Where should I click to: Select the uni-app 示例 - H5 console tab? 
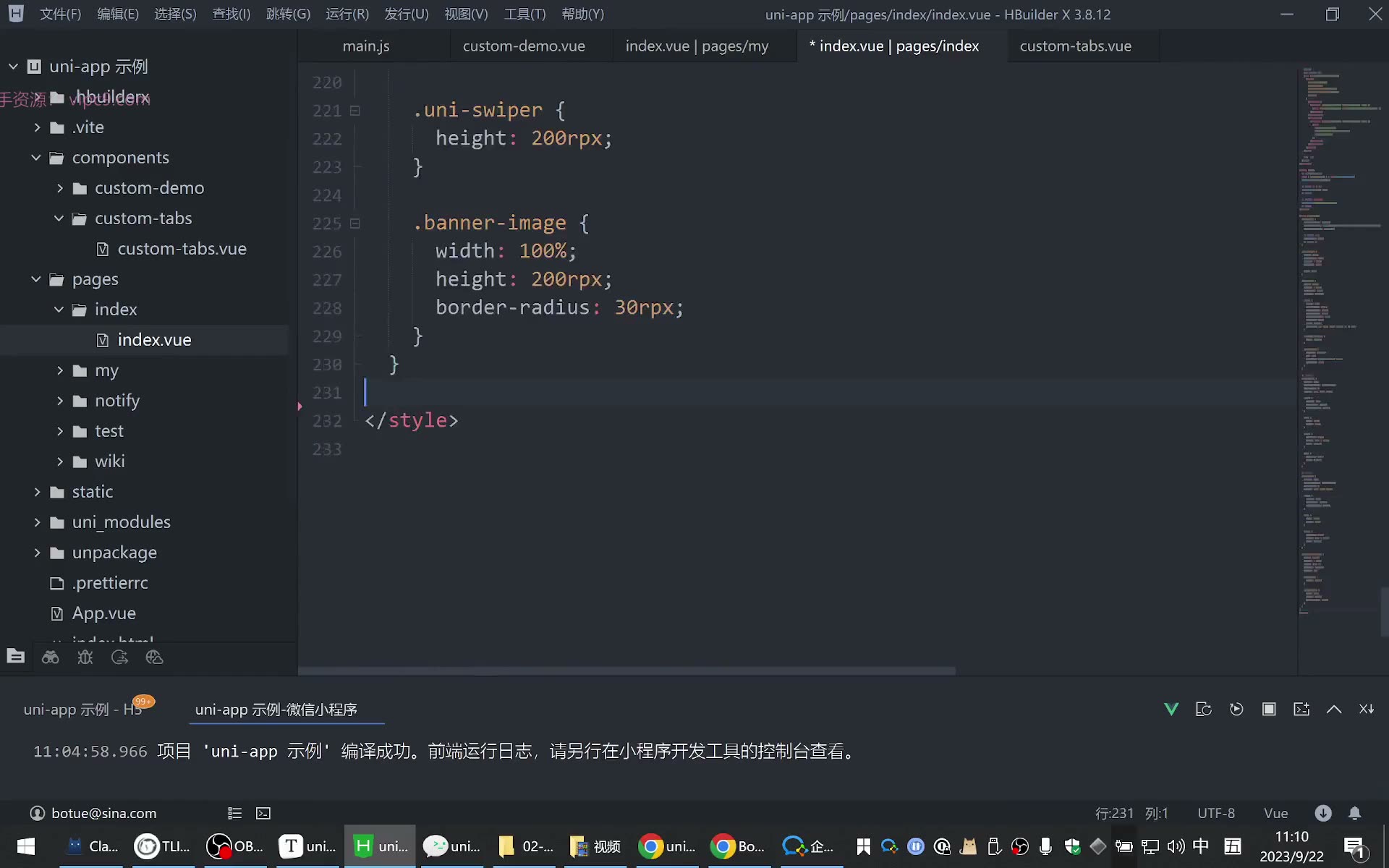click(x=82, y=710)
